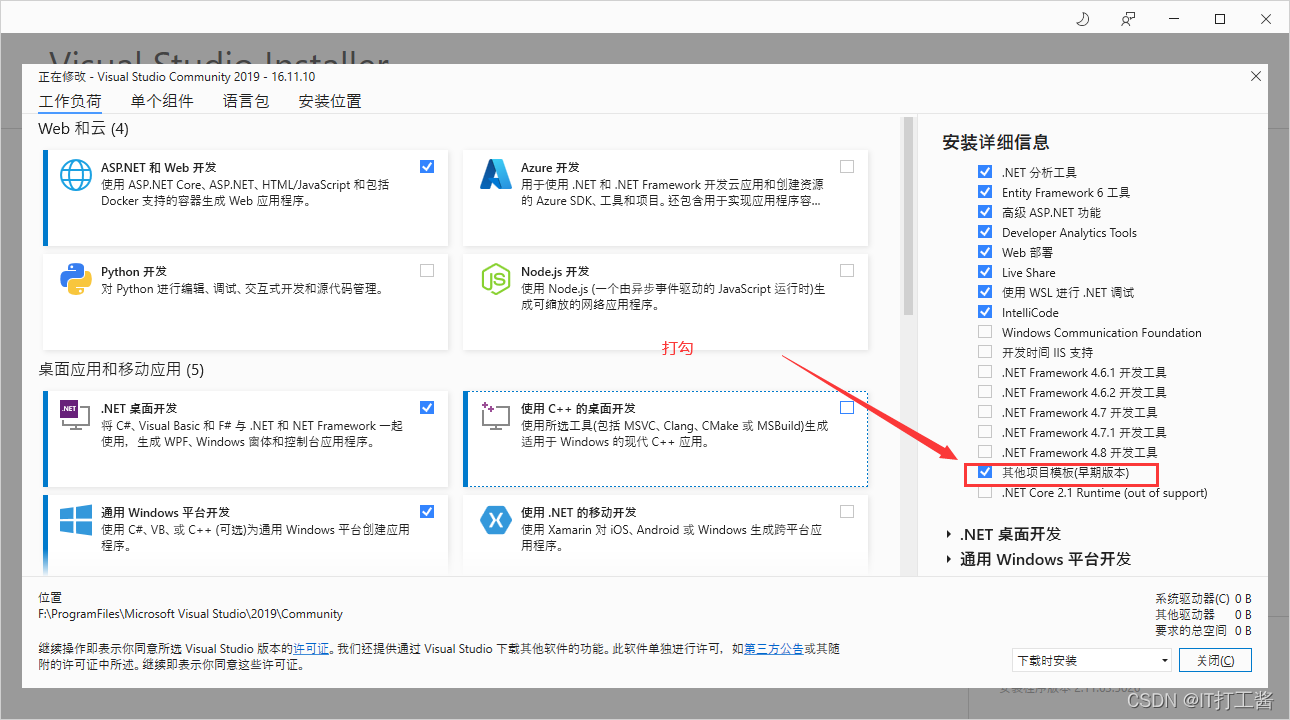Viewport: 1290px width, 720px height.
Task: Click the Xamarin mobile development icon
Action: tap(496, 520)
